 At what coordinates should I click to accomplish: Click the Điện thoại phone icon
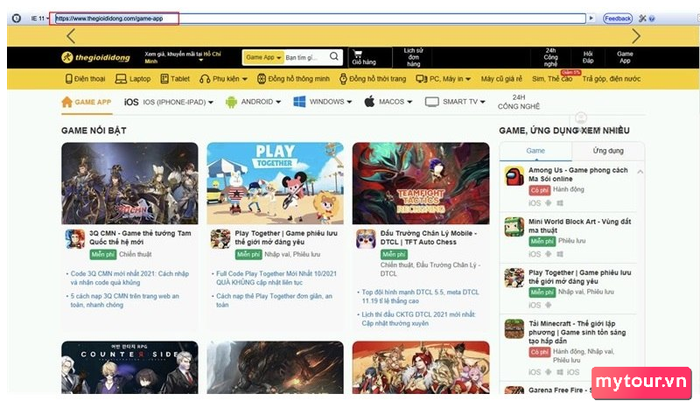click(69, 79)
